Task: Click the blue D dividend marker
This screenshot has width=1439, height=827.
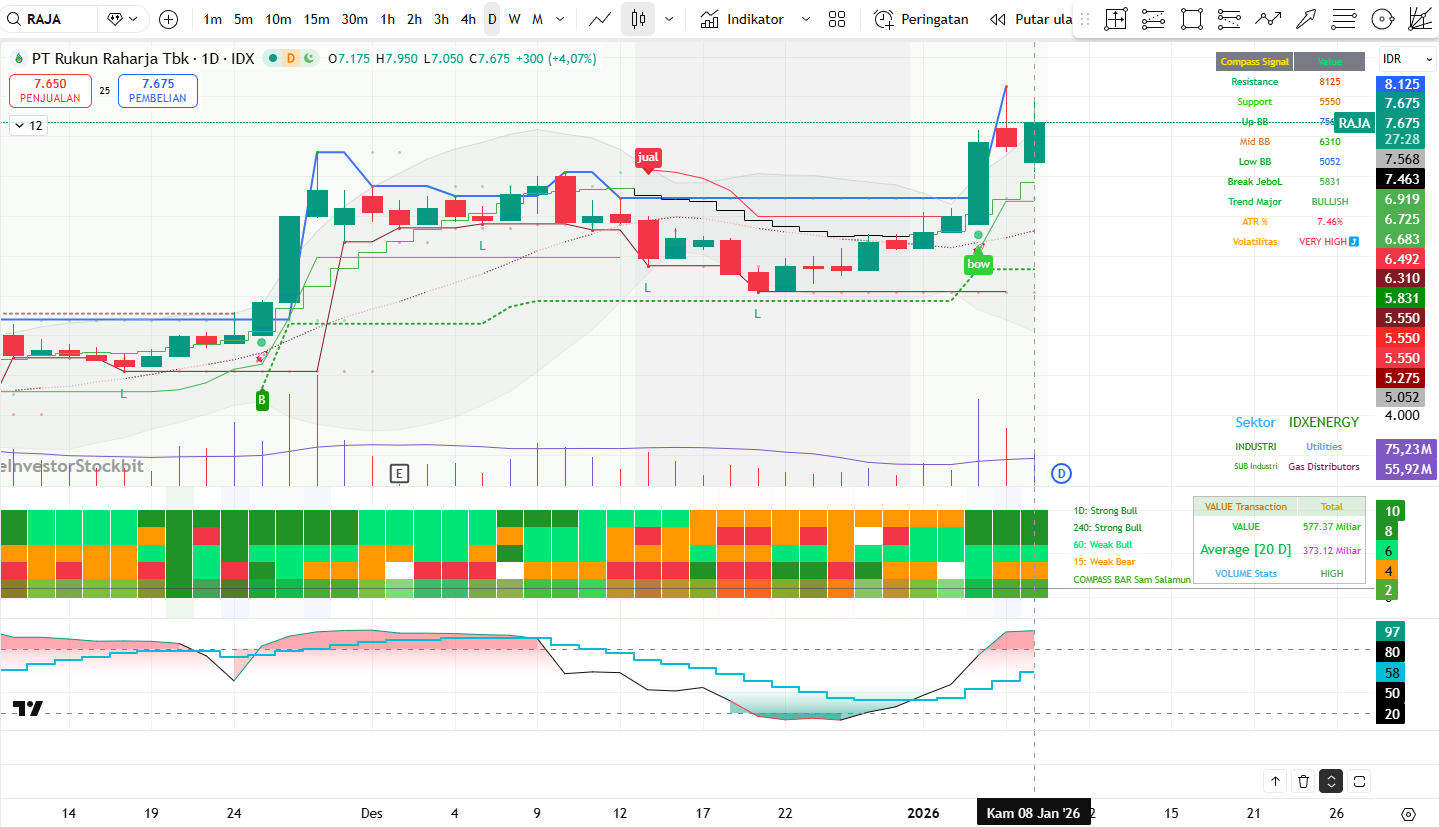Action: 1061,473
